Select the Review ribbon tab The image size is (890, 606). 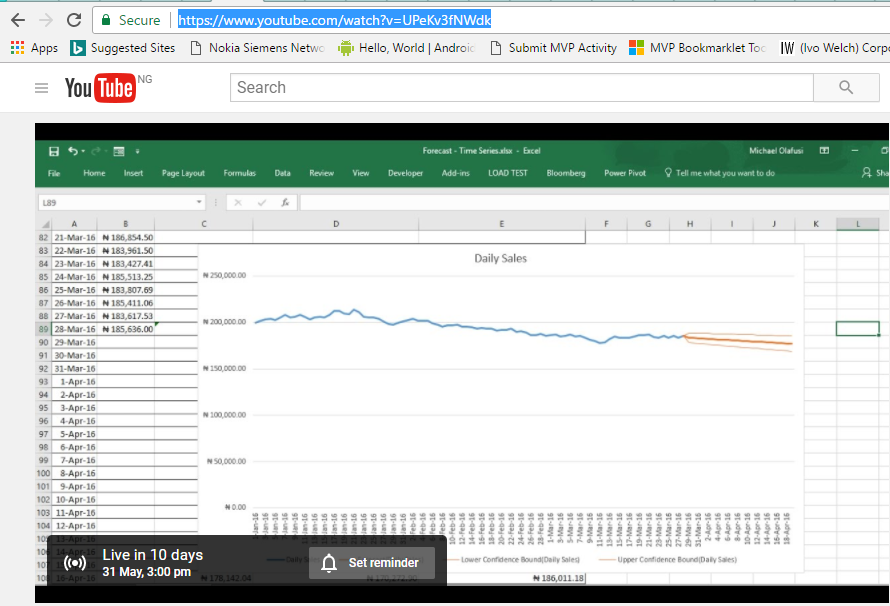(x=321, y=173)
